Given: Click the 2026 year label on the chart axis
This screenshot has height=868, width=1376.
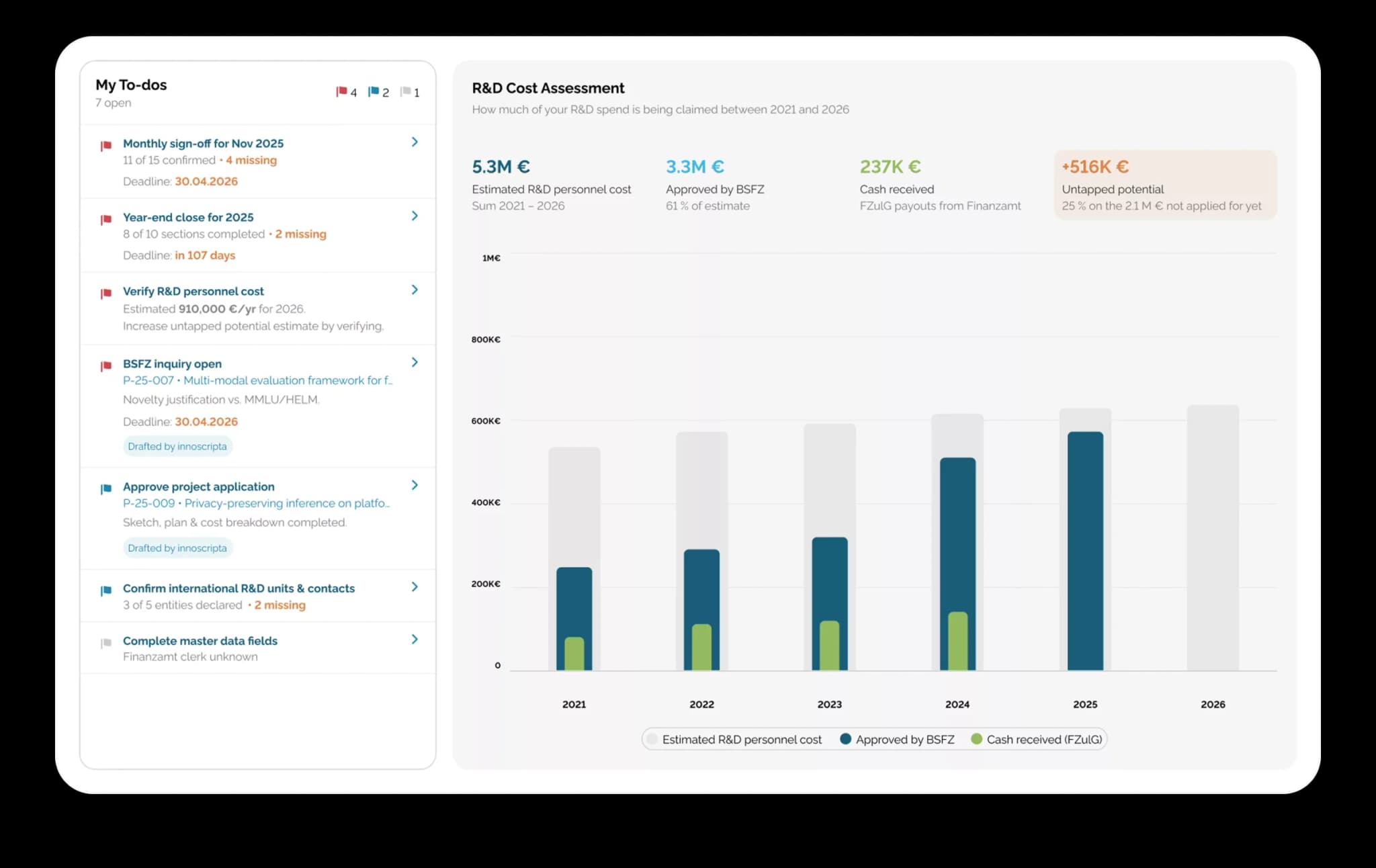Looking at the screenshot, I should pos(1213,704).
